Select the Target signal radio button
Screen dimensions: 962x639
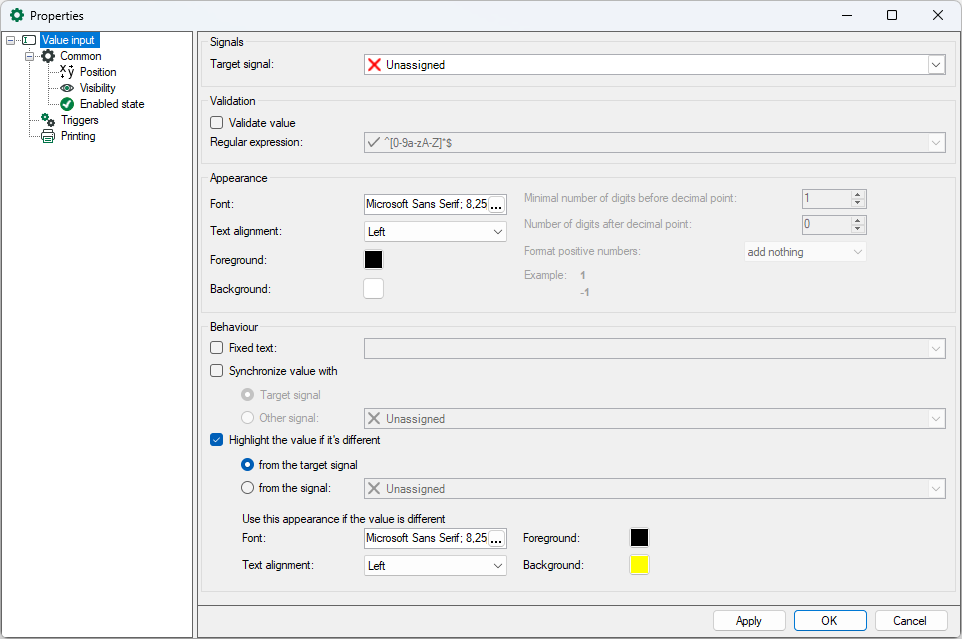coord(247,395)
